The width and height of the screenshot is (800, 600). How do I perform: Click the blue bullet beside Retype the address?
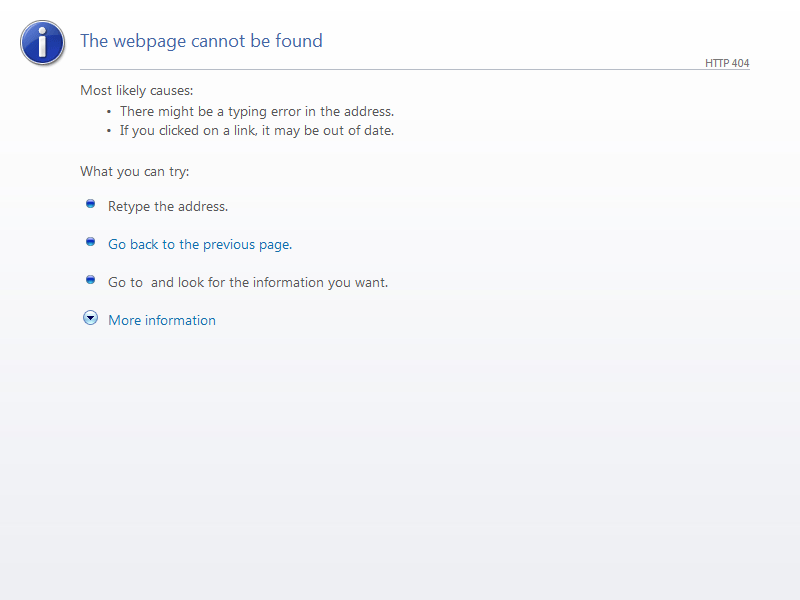tap(90, 204)
